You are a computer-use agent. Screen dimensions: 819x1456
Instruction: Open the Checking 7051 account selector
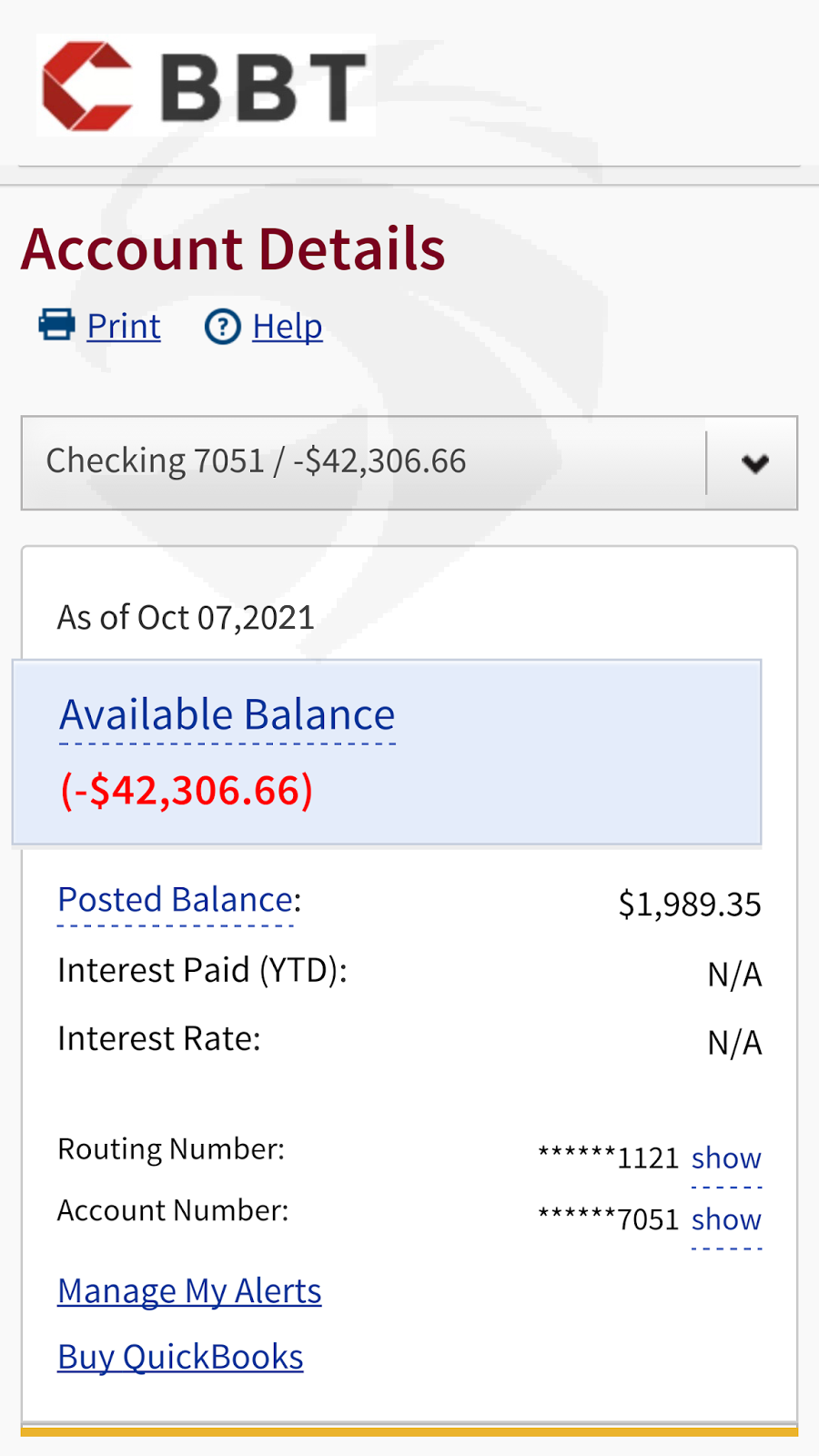(364, 462)
